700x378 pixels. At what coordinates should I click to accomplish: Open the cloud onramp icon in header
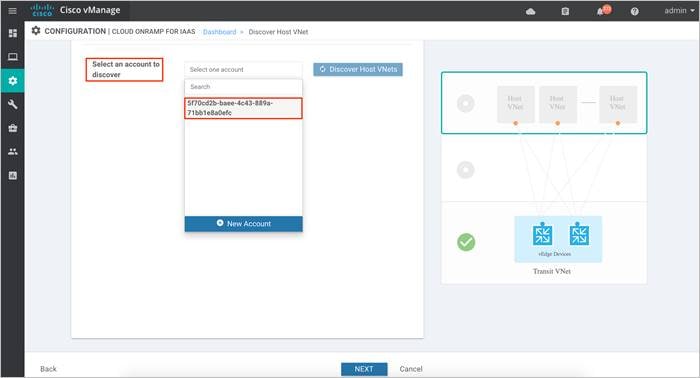click(530, 11)
